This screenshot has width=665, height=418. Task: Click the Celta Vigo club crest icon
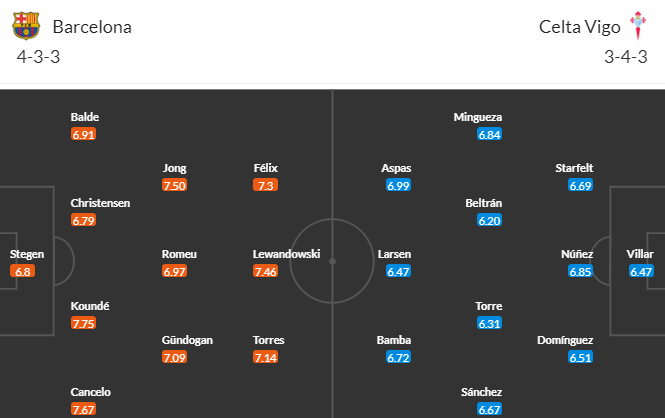tap(637, 25)
